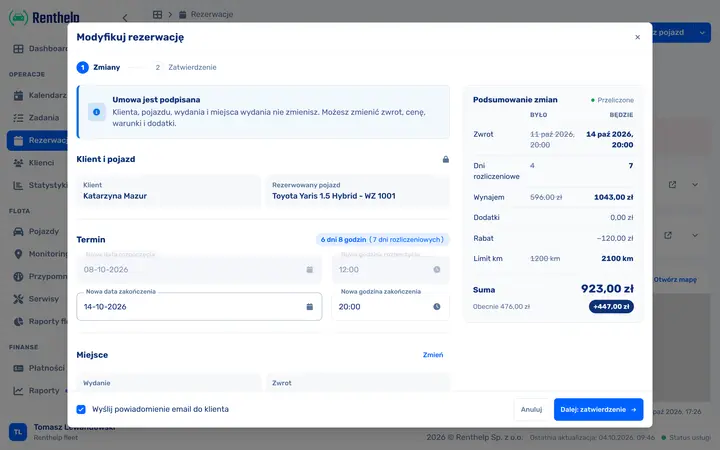Click the lock icon next to Klient i pojazd
This screenshot has width=720, height=450.
coord(445,159)
